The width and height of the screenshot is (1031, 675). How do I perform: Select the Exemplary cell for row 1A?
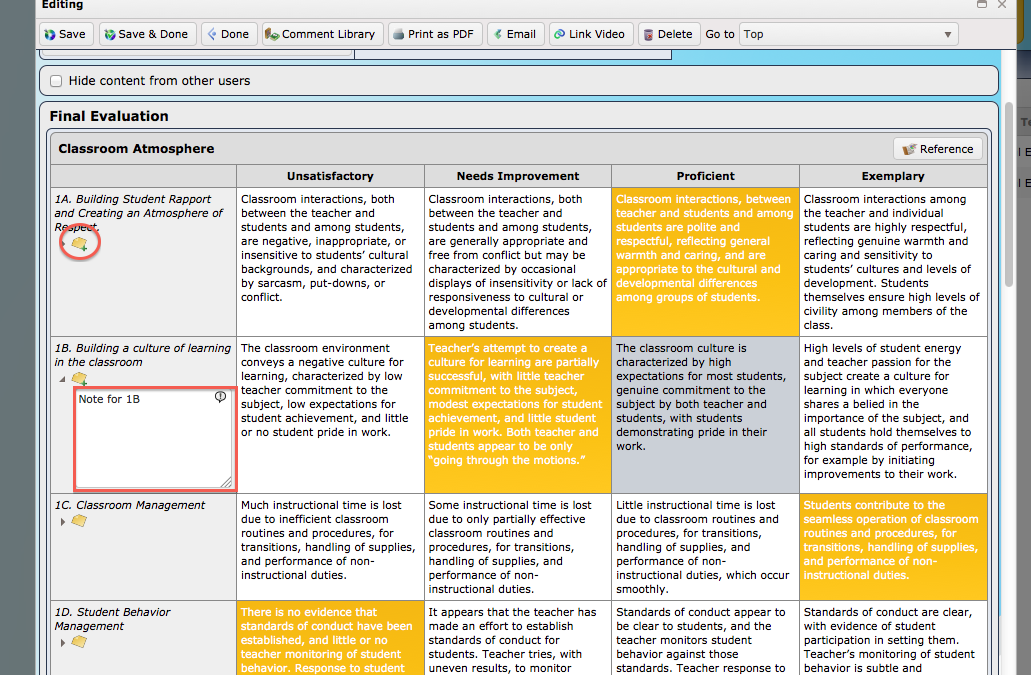894,262
